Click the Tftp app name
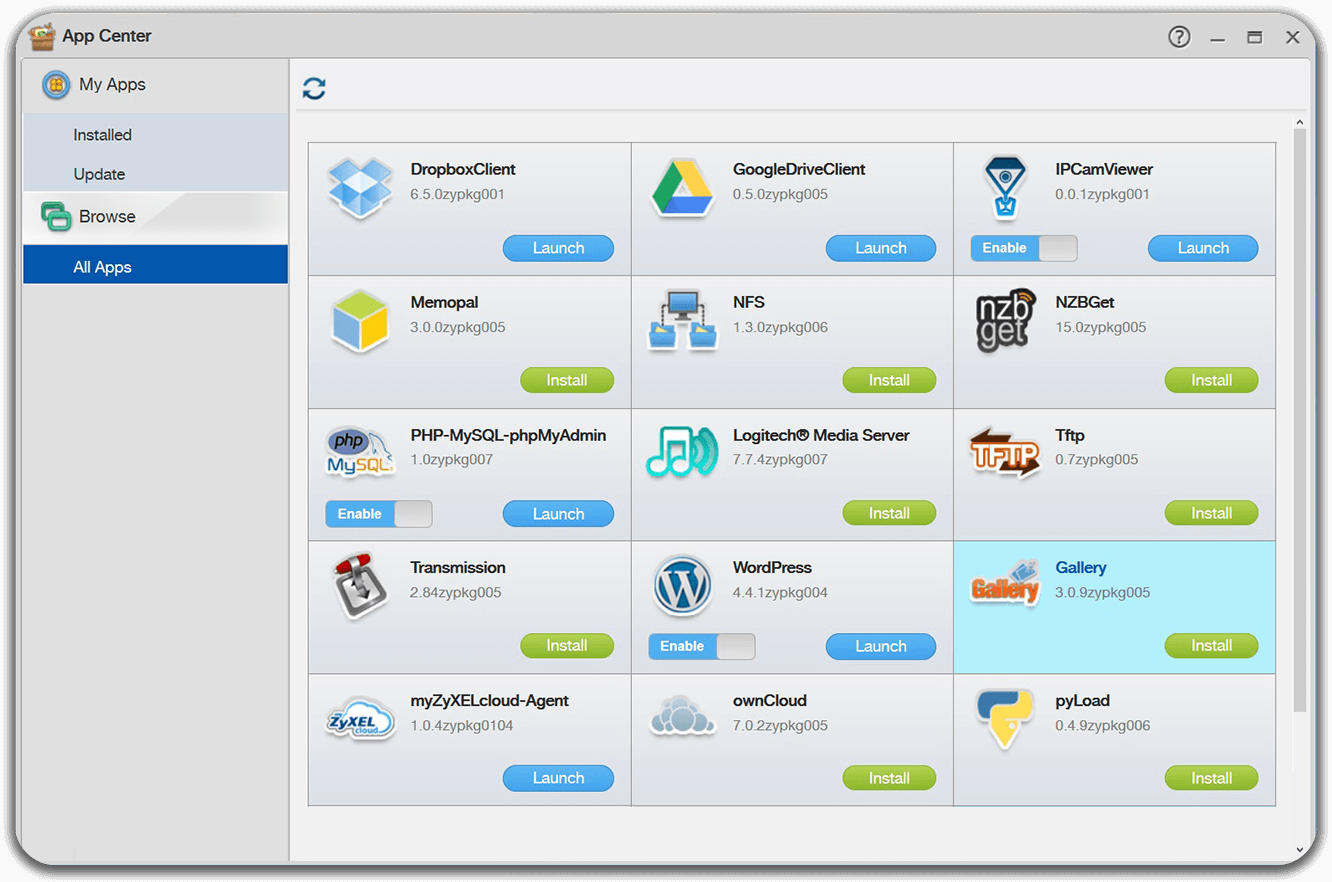1332x882 pixels. (1070, 435)
